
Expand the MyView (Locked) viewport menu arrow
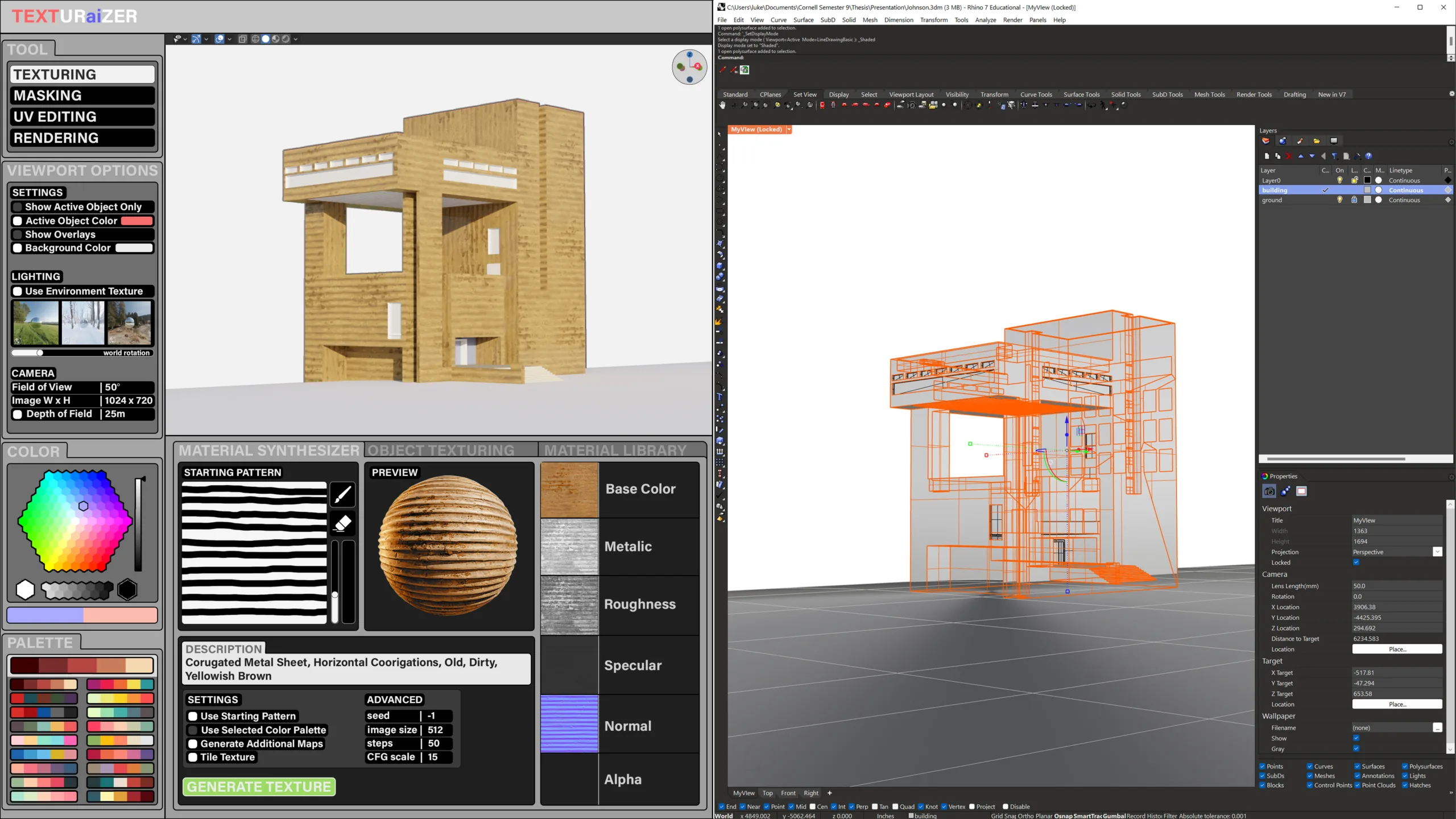click(x=789, y=130)
